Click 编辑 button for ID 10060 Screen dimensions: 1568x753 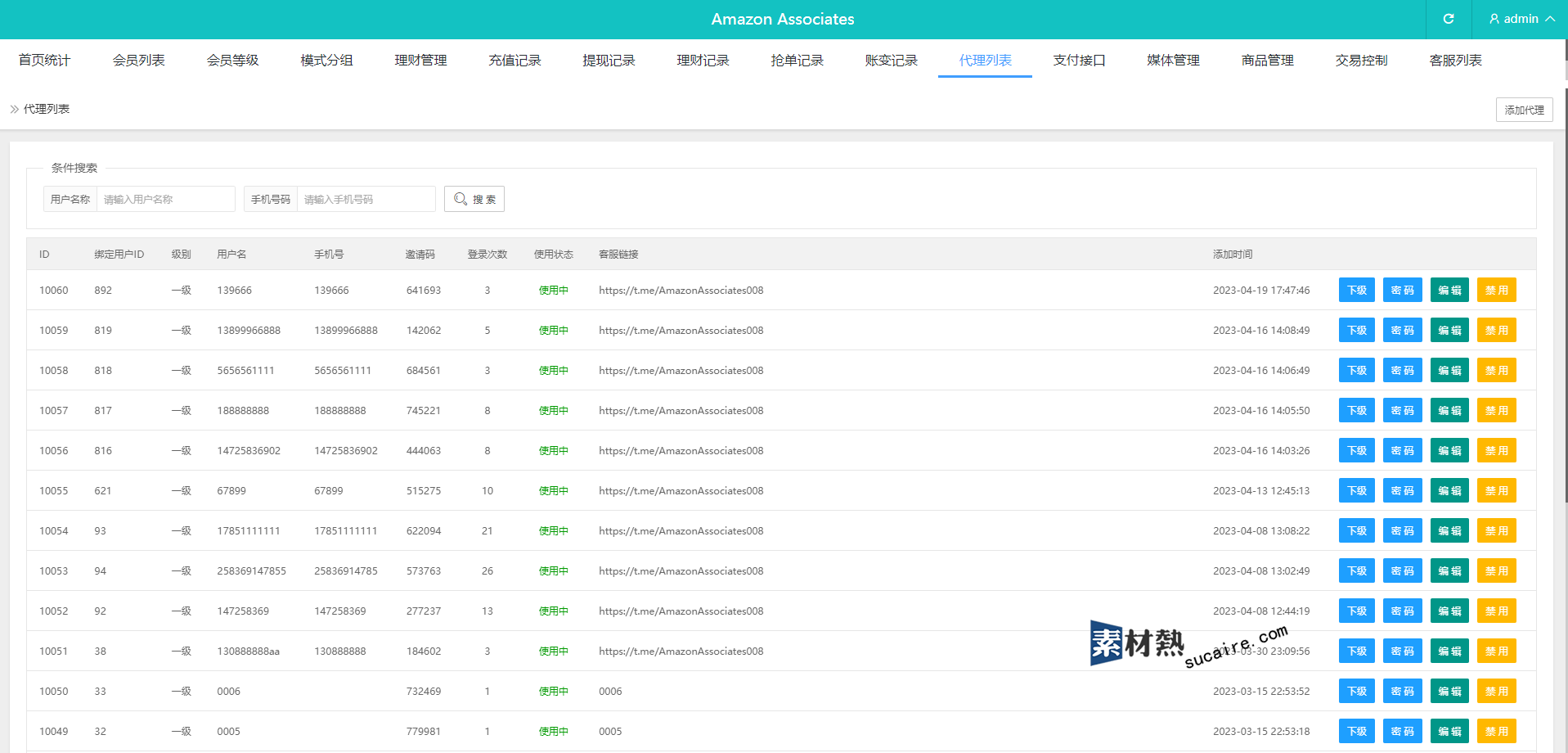(x=1449, y=290)
